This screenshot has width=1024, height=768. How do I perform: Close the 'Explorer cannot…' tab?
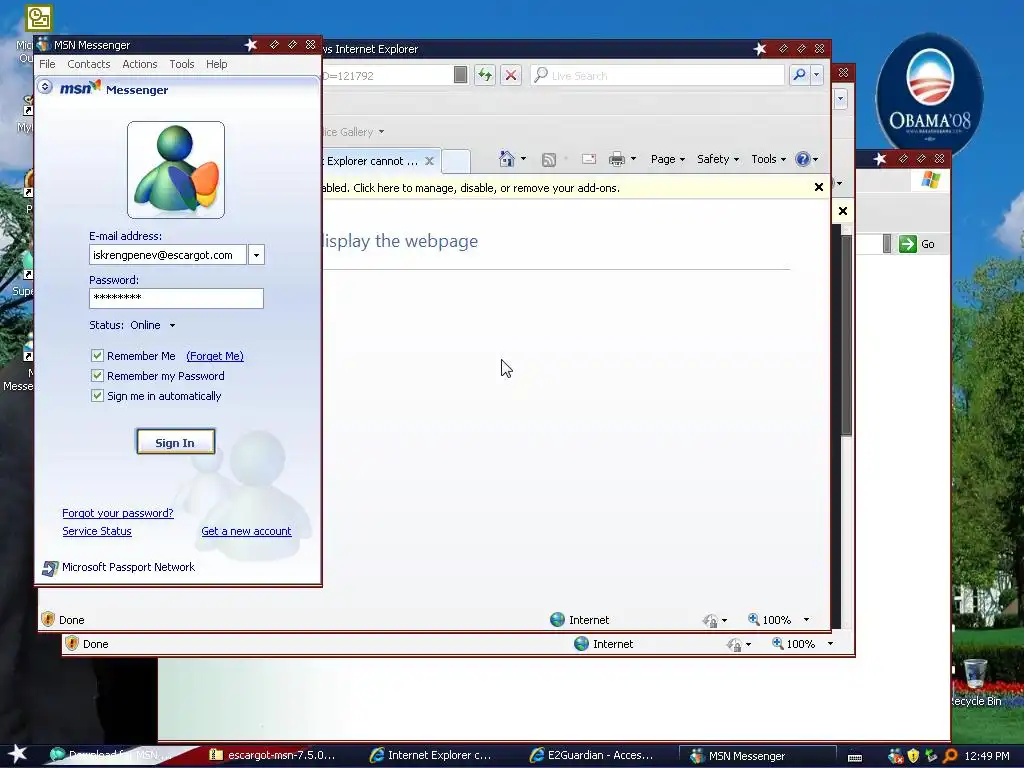click(x=430, y=161)
